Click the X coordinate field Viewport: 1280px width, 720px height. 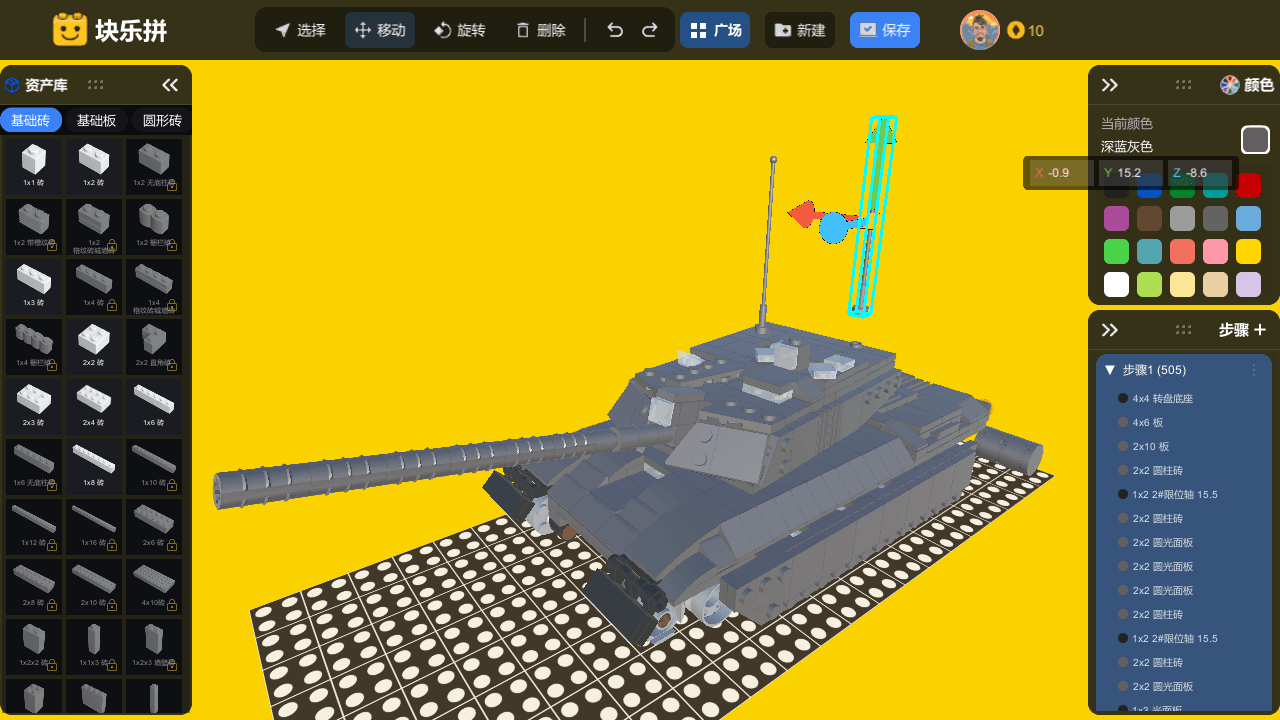(1062, 173)
